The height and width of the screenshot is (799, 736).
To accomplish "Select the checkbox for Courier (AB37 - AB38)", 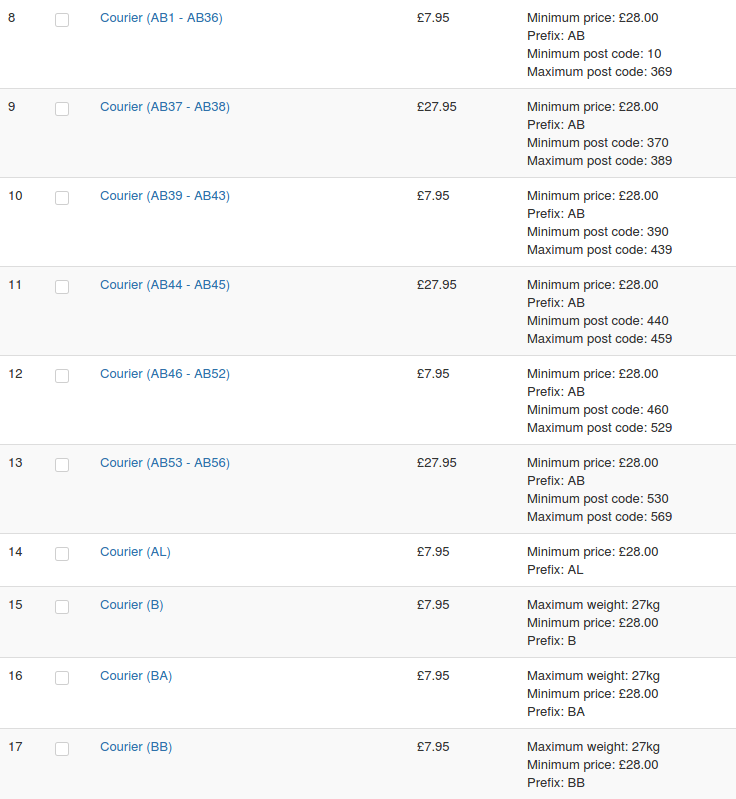I will pyautogui.click(x=62, y=109).
